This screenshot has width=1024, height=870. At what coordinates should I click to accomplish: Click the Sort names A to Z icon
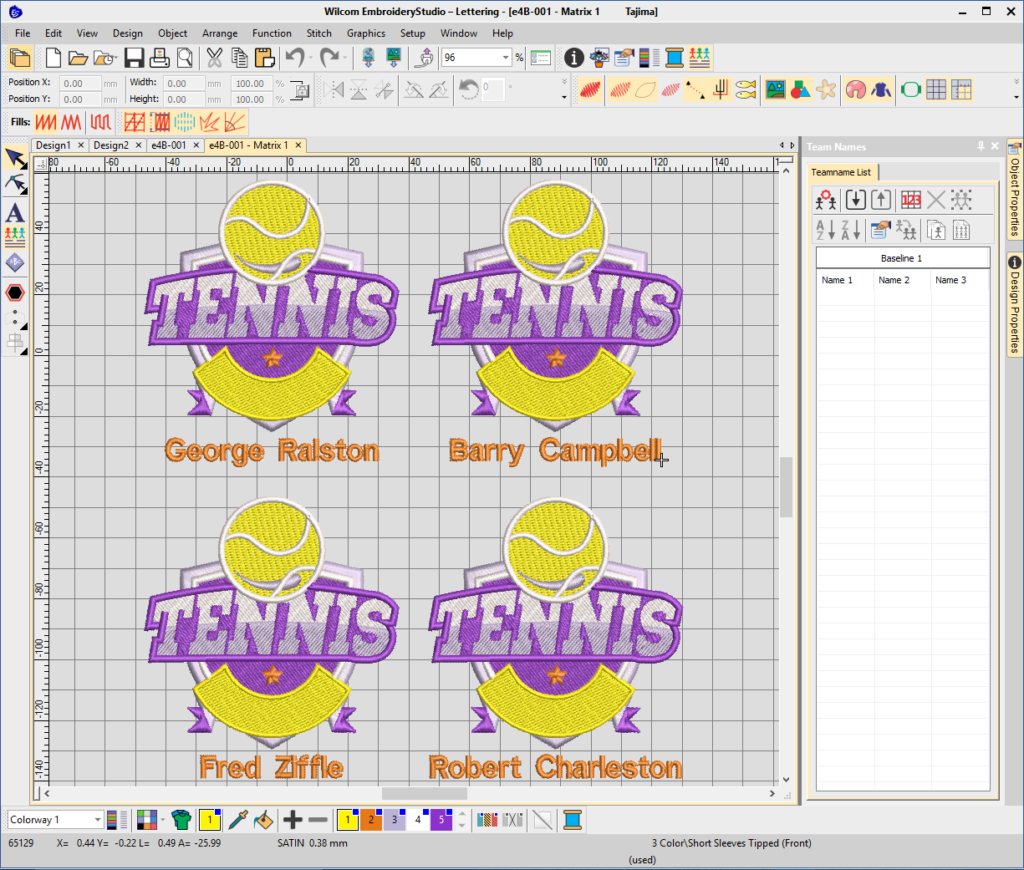click(826, 230)
